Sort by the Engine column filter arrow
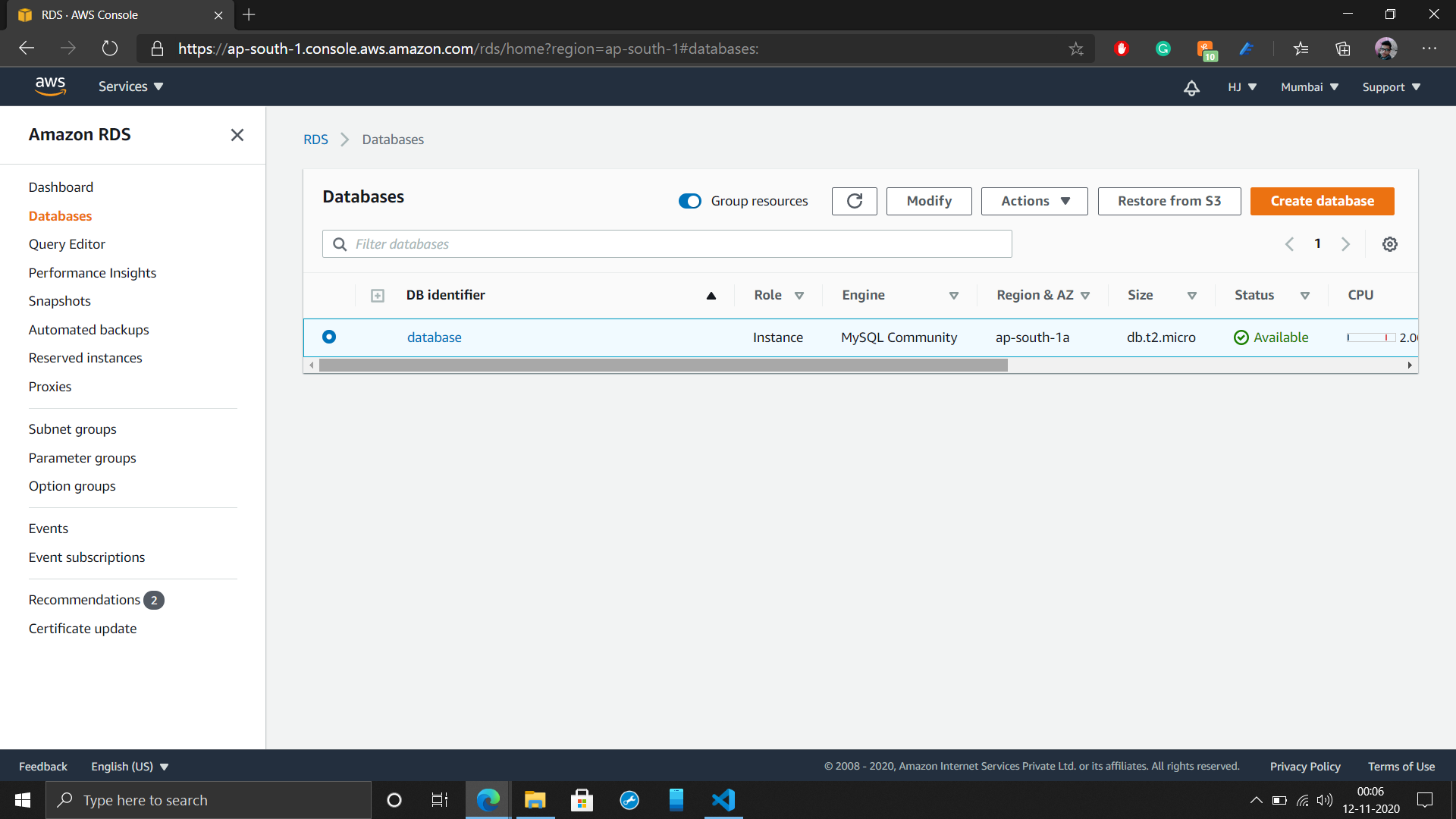Image resolution: width=1456 pixels, height=819 pixels. [954, 295]
